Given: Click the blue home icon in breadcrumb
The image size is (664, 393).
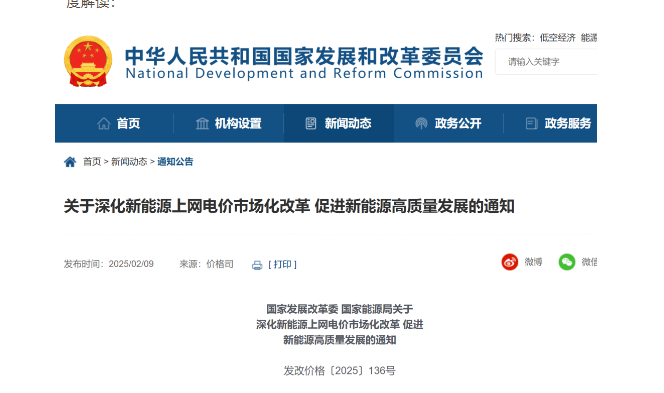Looking at the screenshot, I should pyautogui.click(x=70, y=162).
